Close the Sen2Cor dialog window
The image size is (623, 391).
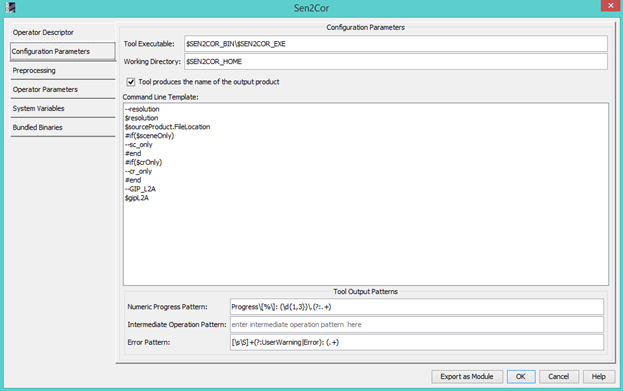coord(611,6)
